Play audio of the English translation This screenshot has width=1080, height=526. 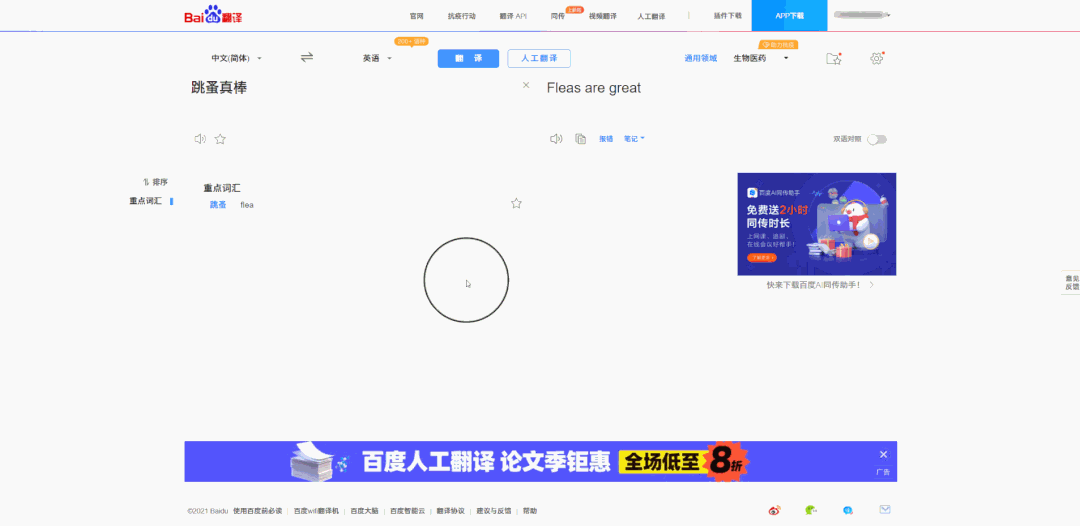(x=556, y=139)
